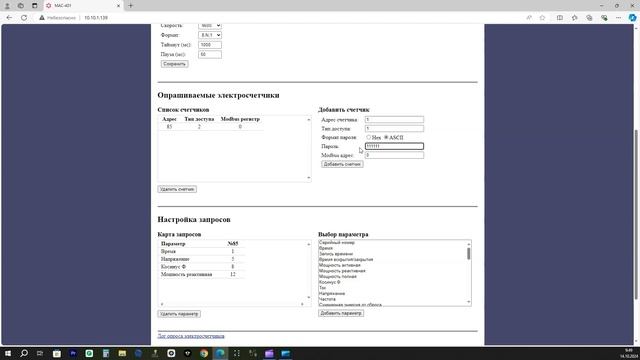Click the taskbar clock and date
Image resolution: width=640 pixels, height=360 pixels.
click(x=628, y=353)
